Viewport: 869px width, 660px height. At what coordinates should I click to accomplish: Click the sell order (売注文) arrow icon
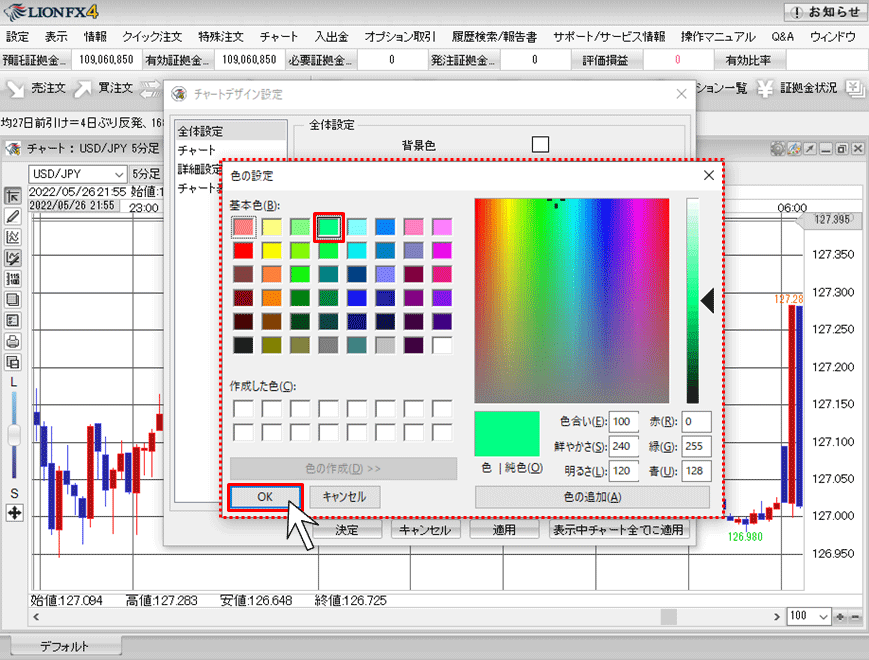click(15, 89)
